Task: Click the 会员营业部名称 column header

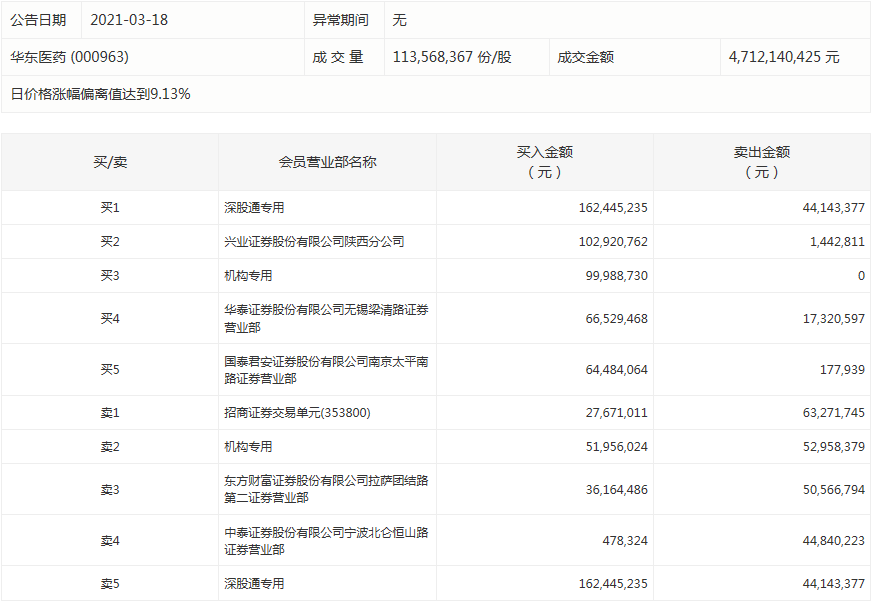Action: 327,162
